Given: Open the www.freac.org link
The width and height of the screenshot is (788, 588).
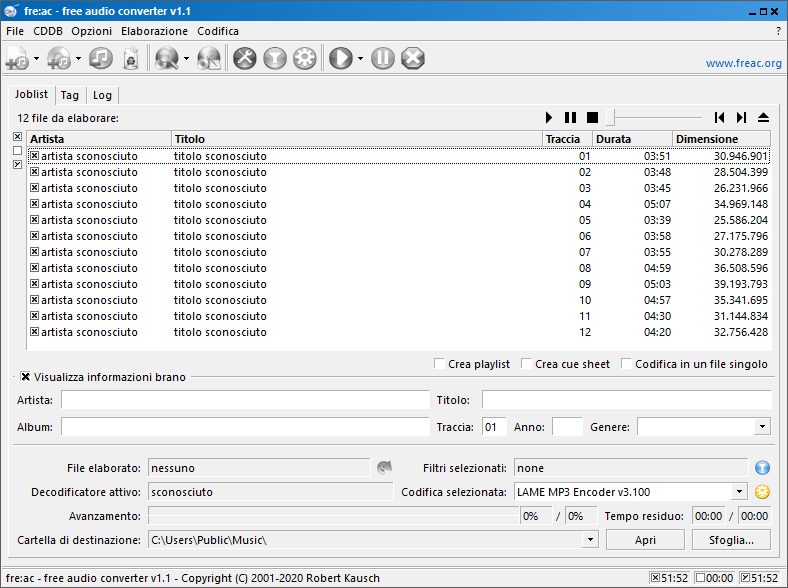Looking at the screenshot, I should [743, 63].
